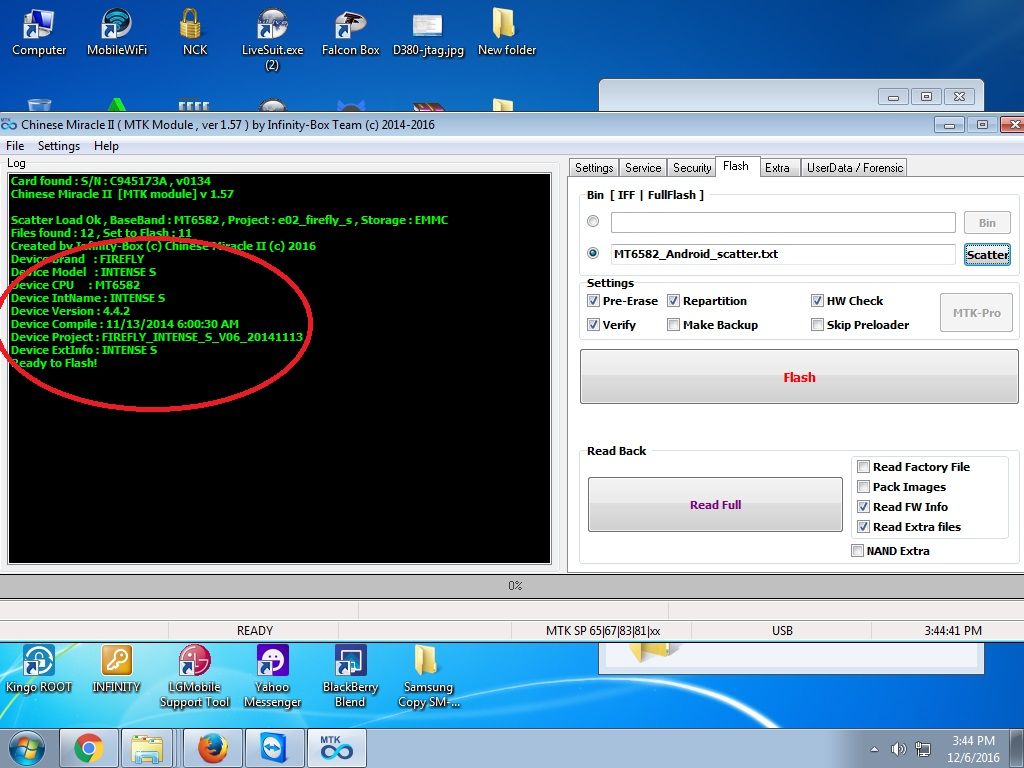This screenshot has width=1024, height=768.
Task: Open Google Chrome from the taskbar
Action: coord(88,747)
